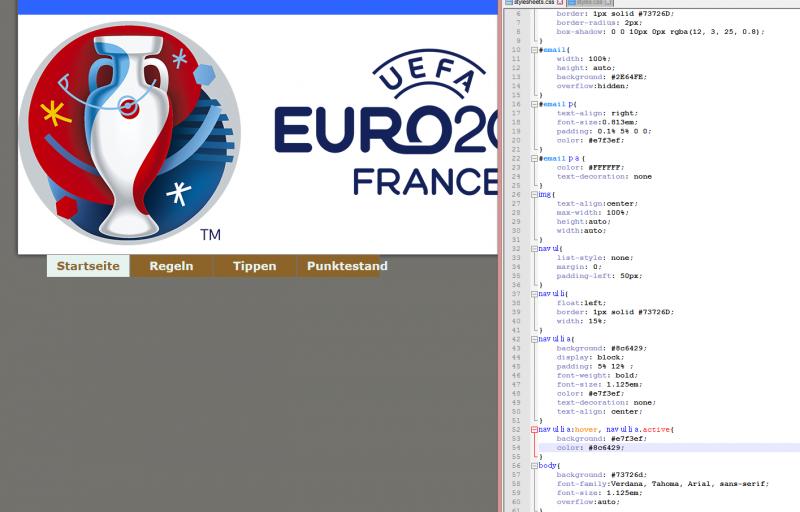Click the 'list-style: none;' line
Viewport: 800px width, 512px height.
click(x=594, y=258)
